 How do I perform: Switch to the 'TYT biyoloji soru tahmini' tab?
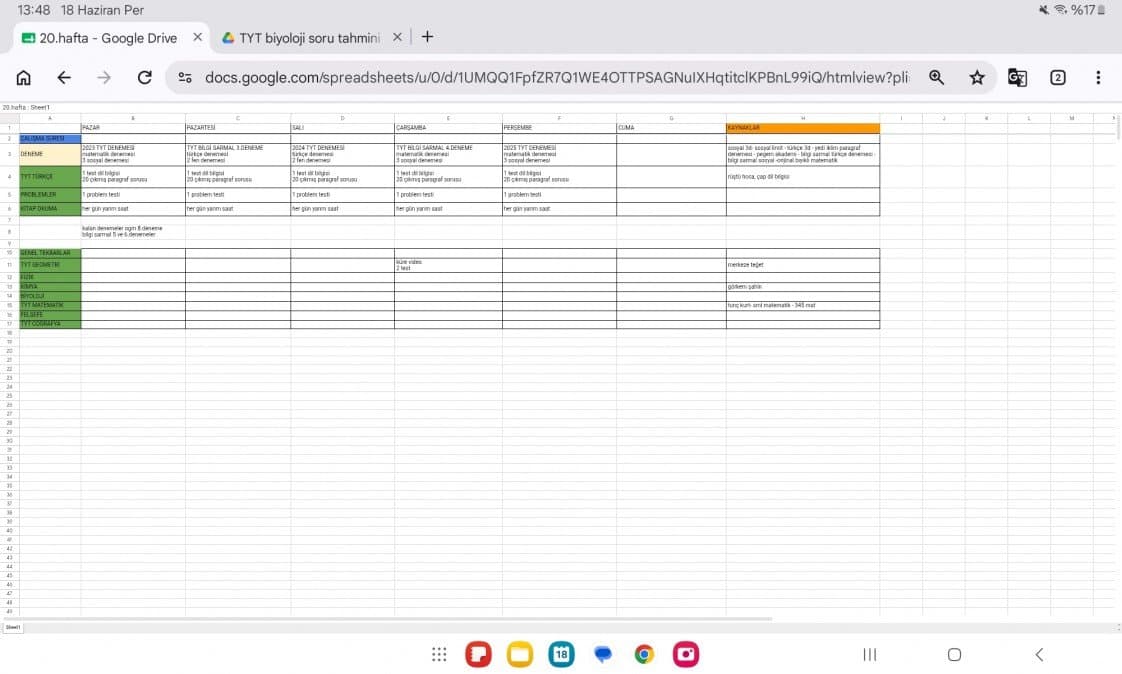click(x=310, y=38)
